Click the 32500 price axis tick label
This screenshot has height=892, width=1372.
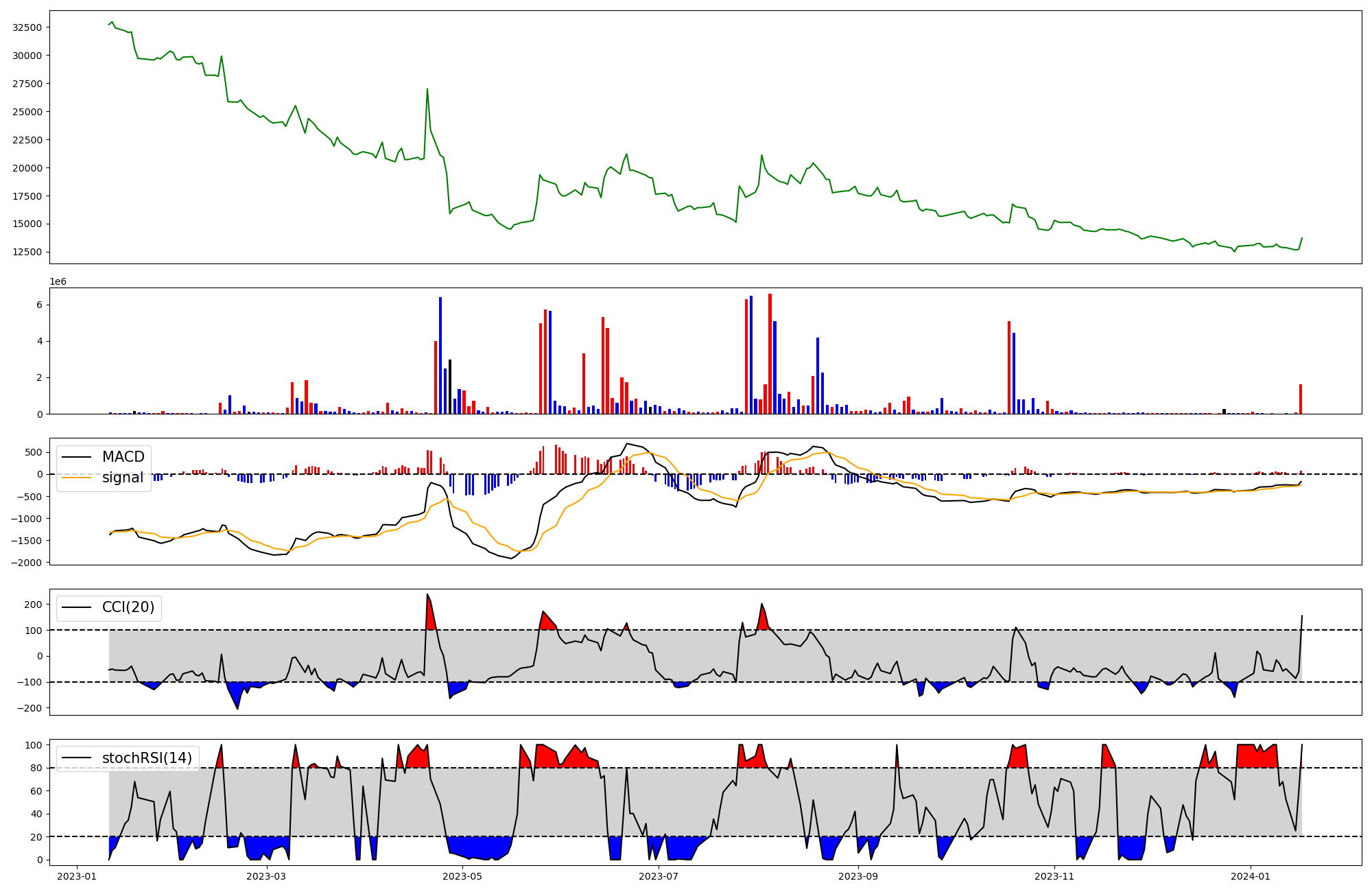click(27, 27)
